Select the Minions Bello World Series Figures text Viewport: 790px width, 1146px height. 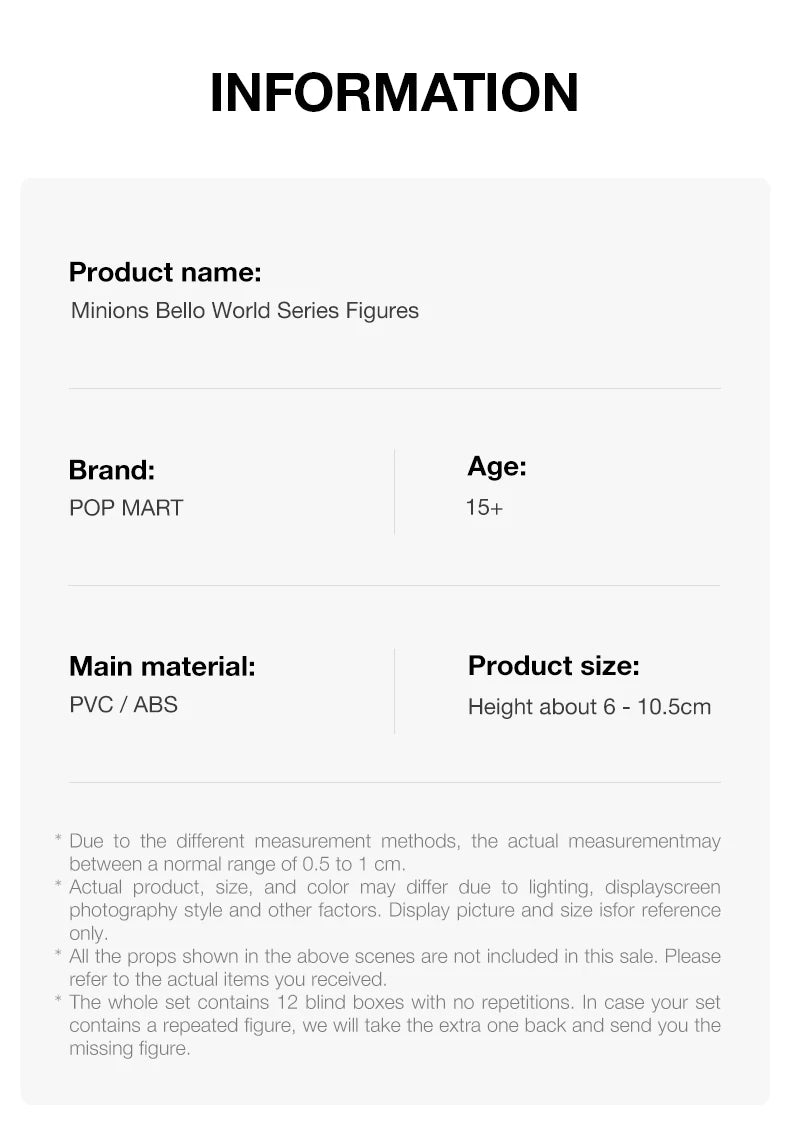245,311
